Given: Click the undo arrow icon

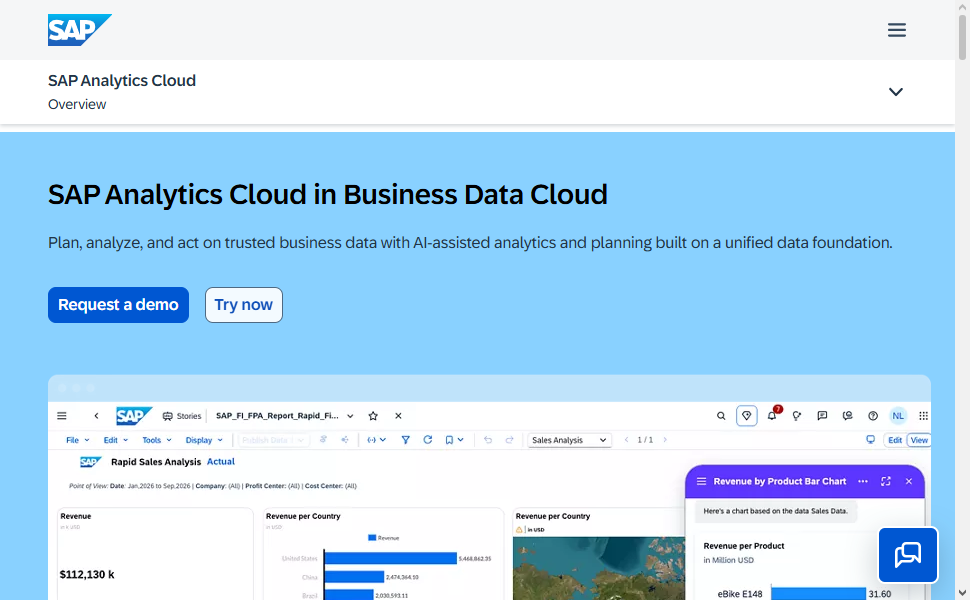Looking at the screenshot, I should (x=488, y=440).
